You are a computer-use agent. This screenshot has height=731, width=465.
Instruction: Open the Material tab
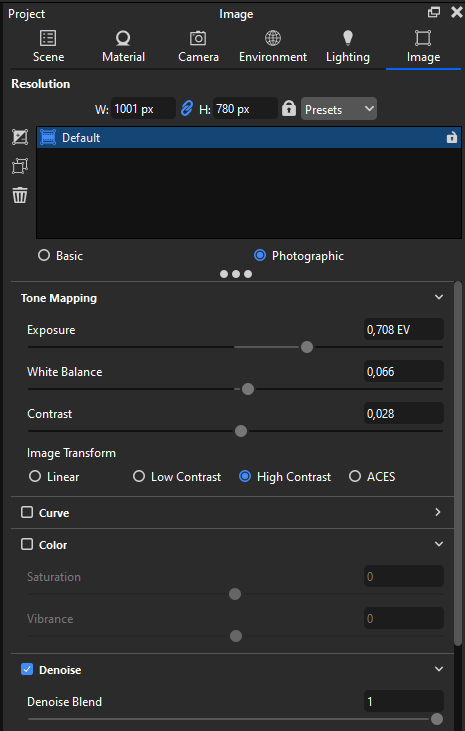click(123, 47)
